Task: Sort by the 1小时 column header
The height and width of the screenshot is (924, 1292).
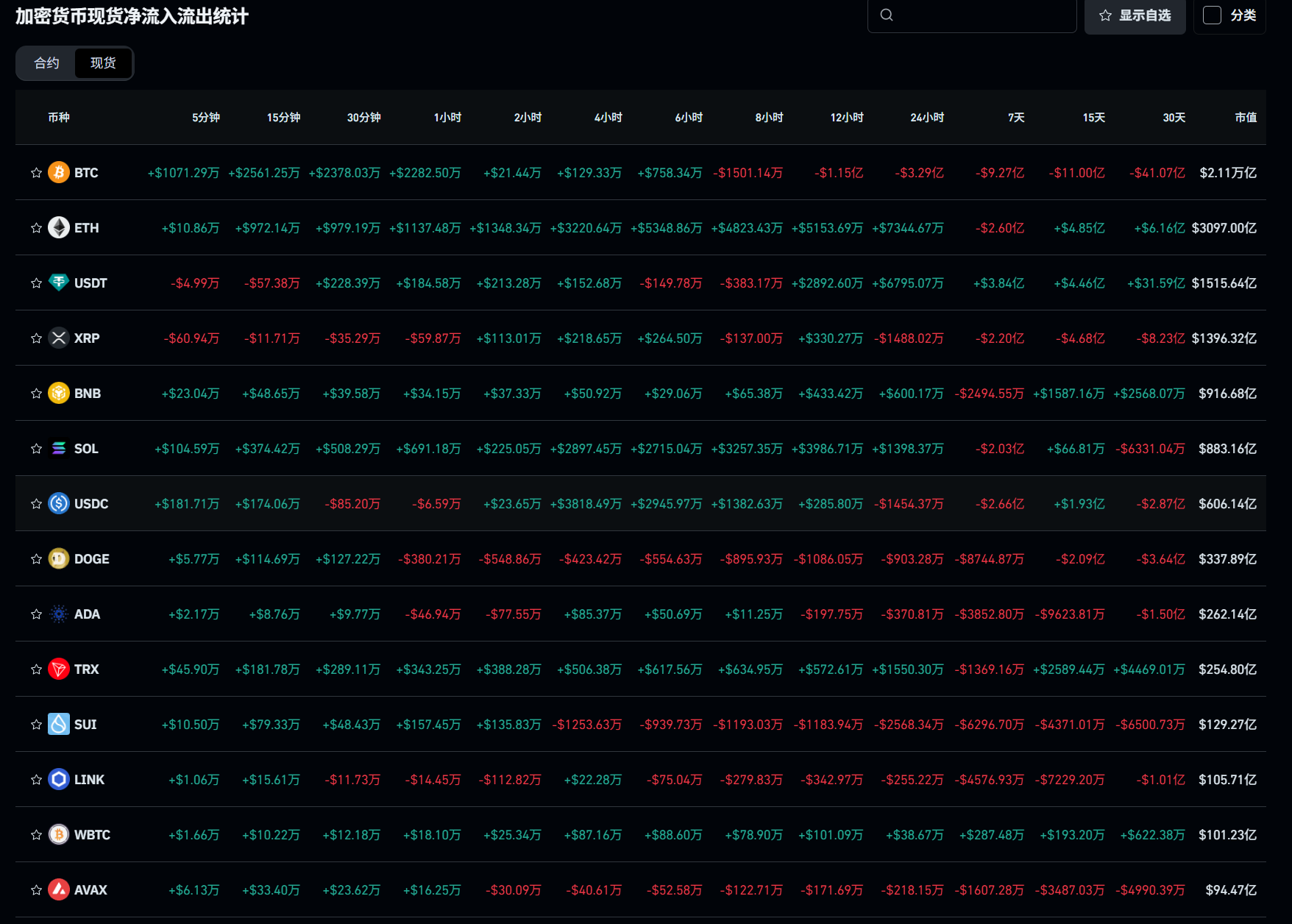Action: (x=447, y=118)
